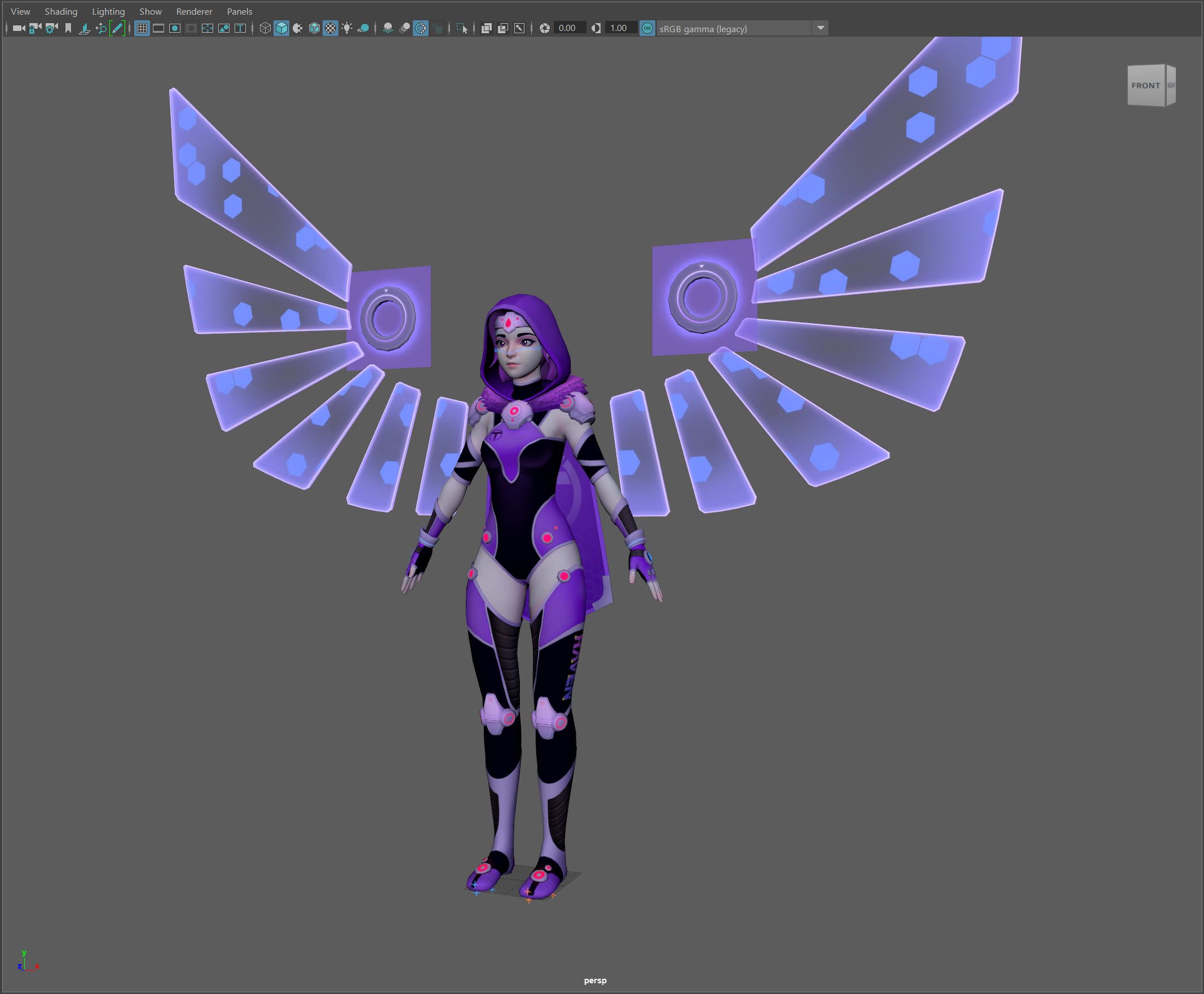This screenshot has width=1204, height=994.
Task: Toggle the Motion Blur icon
Action: point(404,28)
